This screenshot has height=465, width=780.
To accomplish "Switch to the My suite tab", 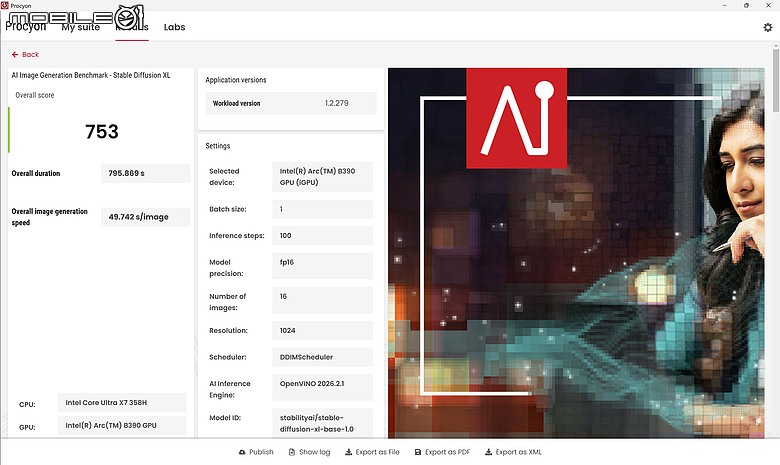I will pyautogui.click(x=81, y=27).
